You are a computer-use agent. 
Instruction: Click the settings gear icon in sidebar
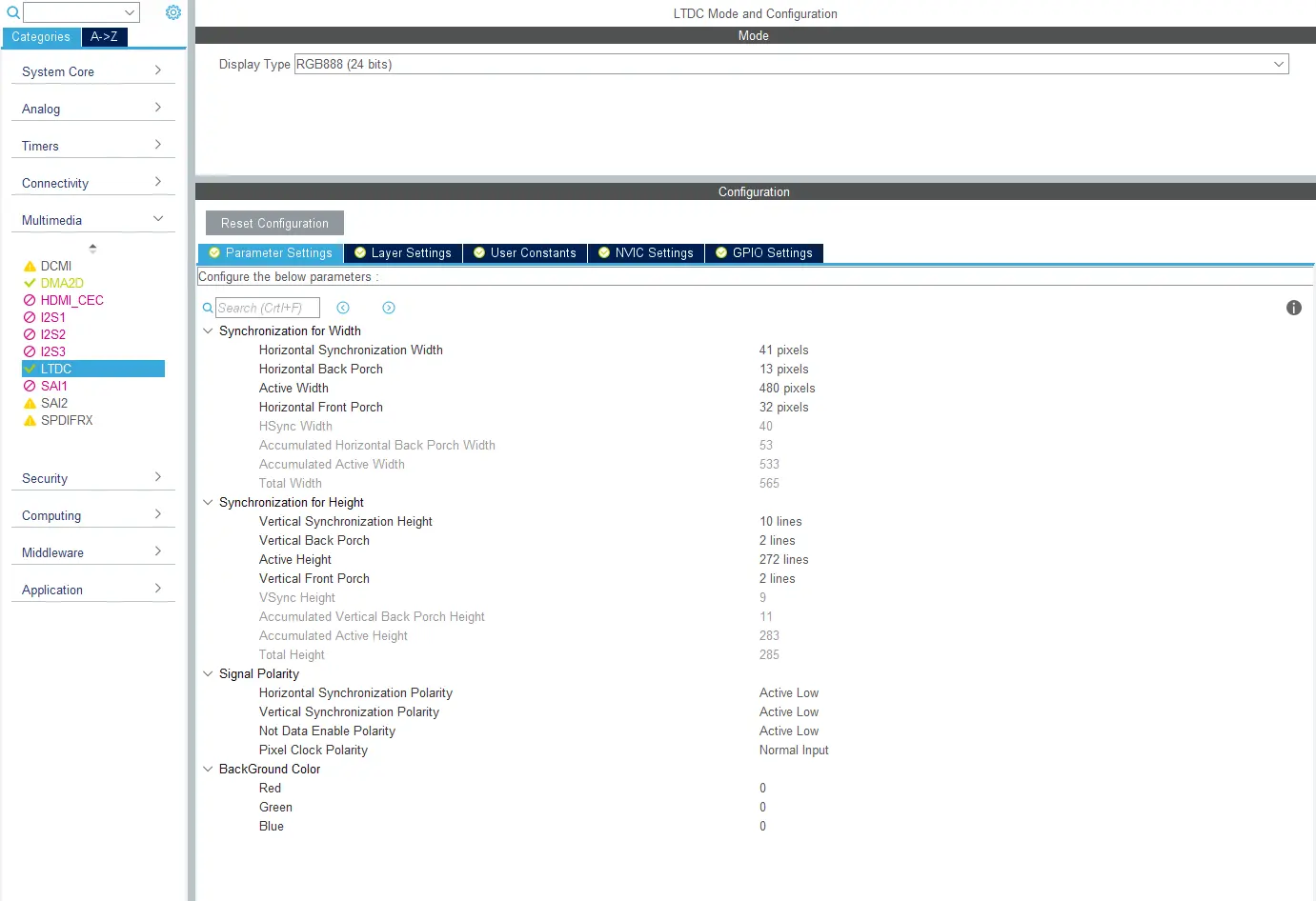click(172, 12)
